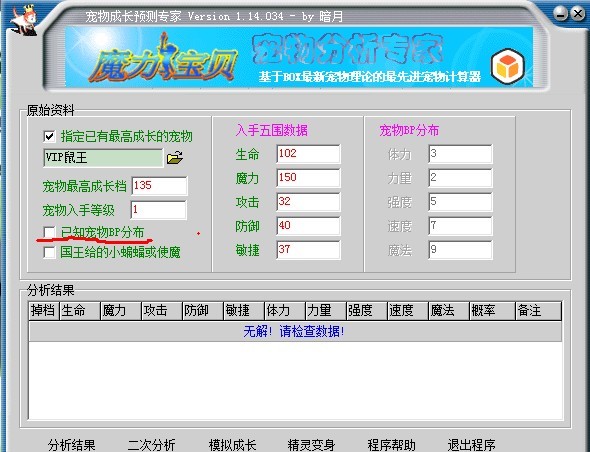Click the 魔力宝贝 banner logo

(163, 60)
